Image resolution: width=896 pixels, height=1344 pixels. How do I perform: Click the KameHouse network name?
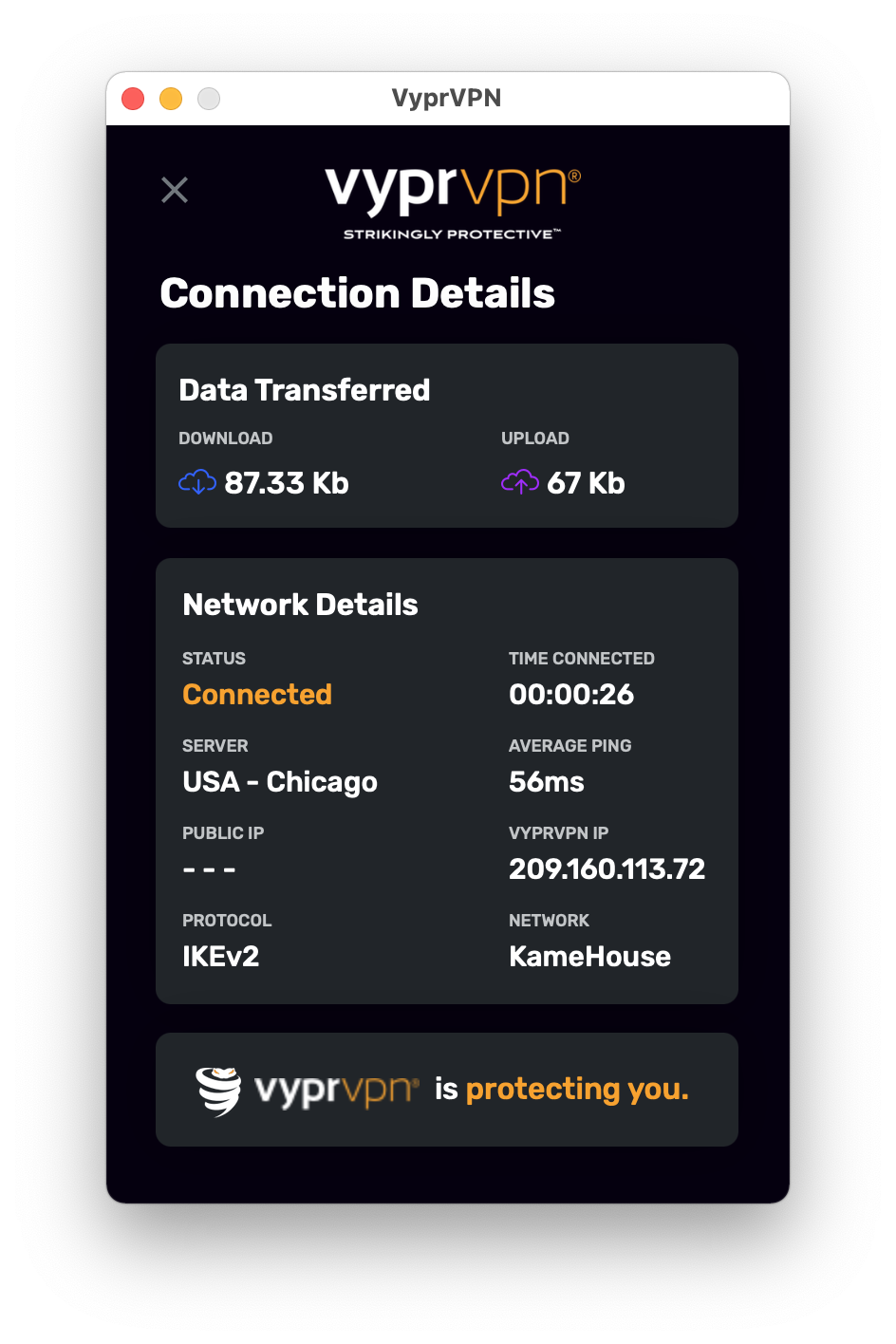pos(589,957)
